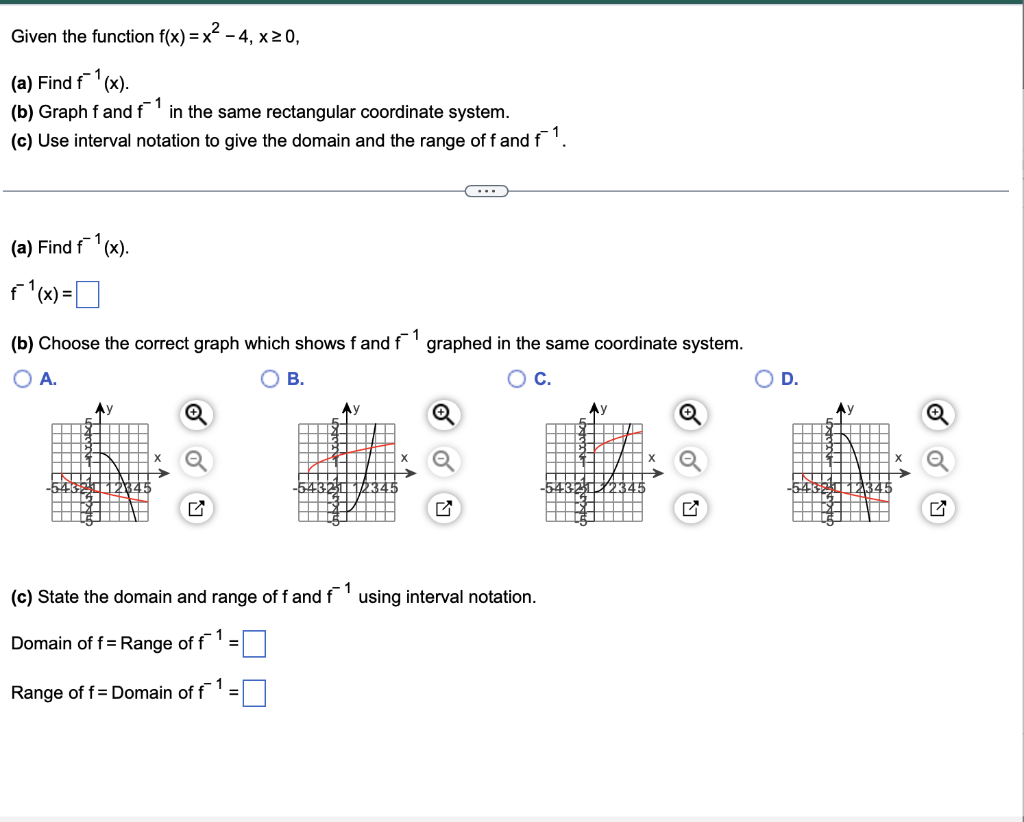1024x822 pixels.
Task: Open graph A in a larger window
Action: pos(197,508)
